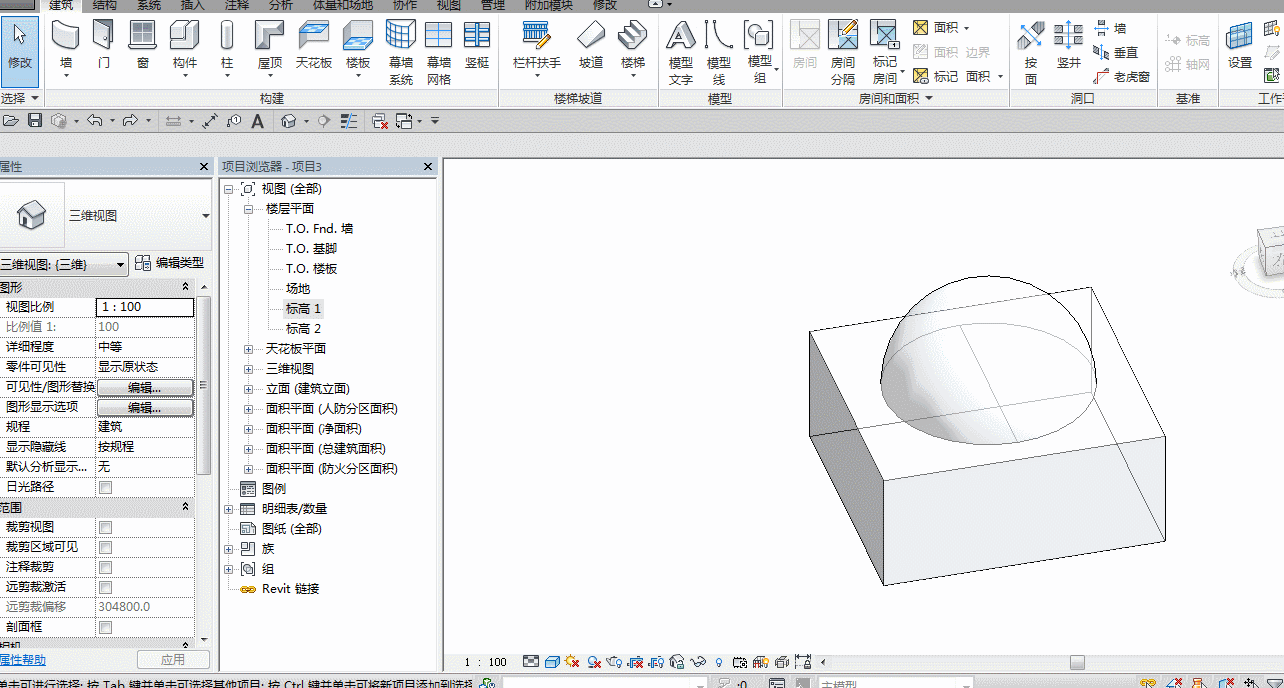Open the 注释 ribbon tab
The width and height of the screenshot is (1284, 688).
click(237, 5)
